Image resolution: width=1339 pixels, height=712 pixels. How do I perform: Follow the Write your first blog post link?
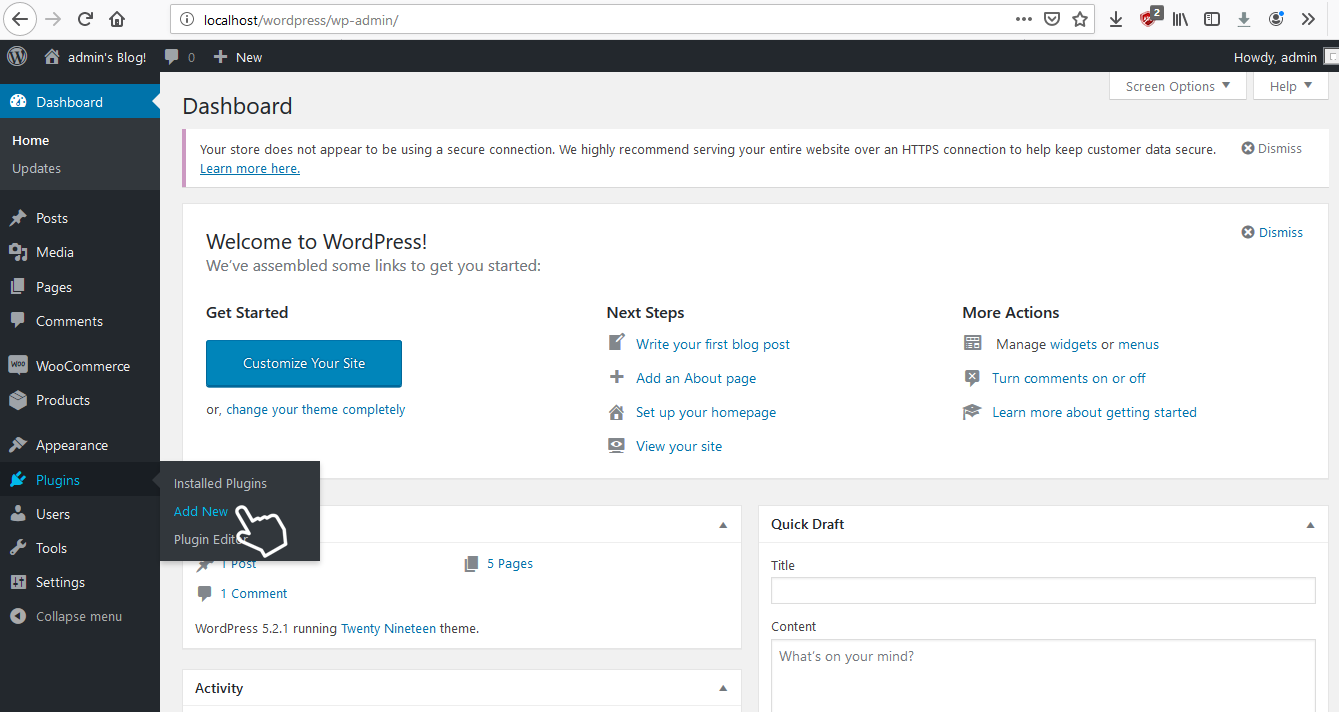coord(712,344)
